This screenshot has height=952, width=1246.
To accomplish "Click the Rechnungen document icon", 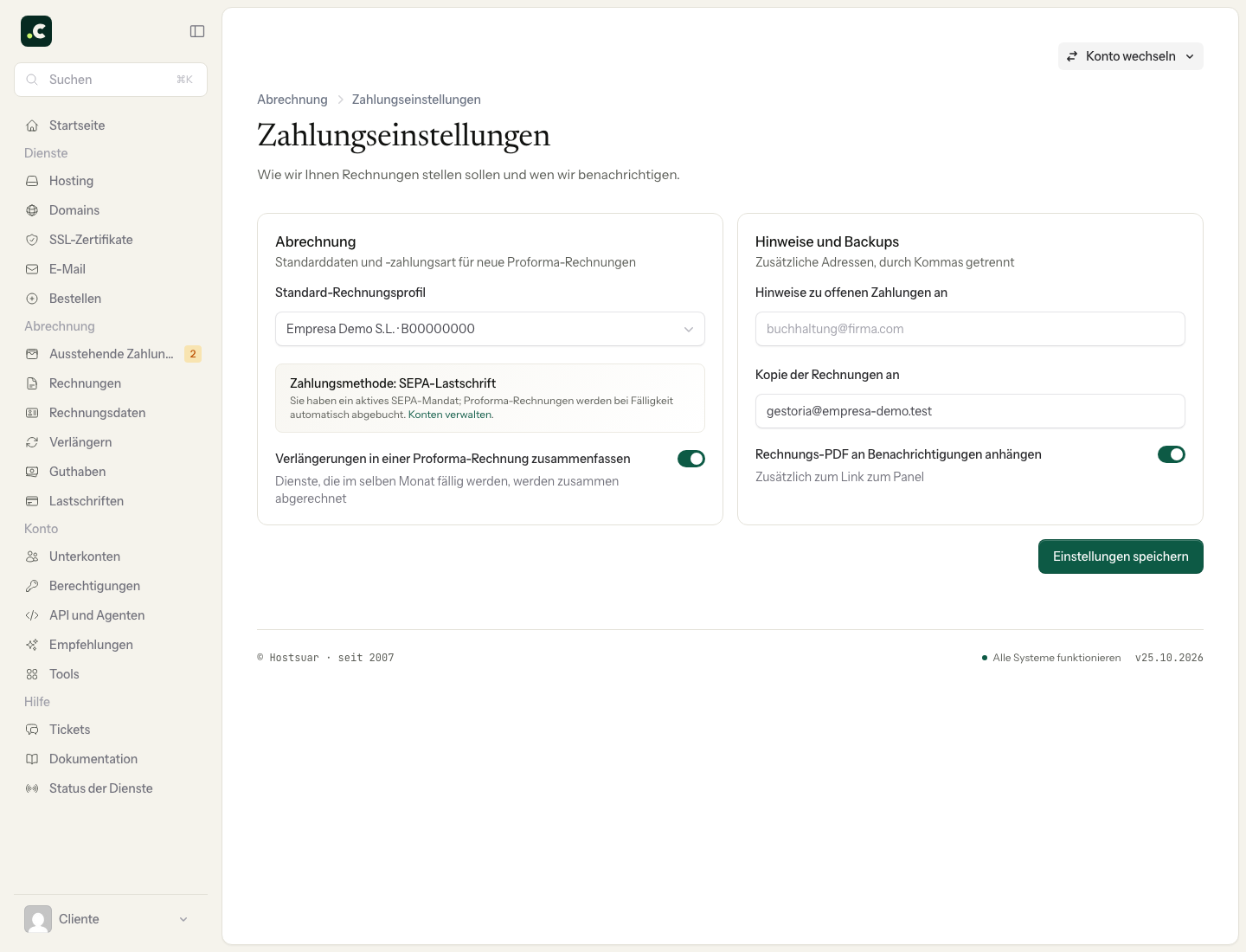I will point(32,383).
